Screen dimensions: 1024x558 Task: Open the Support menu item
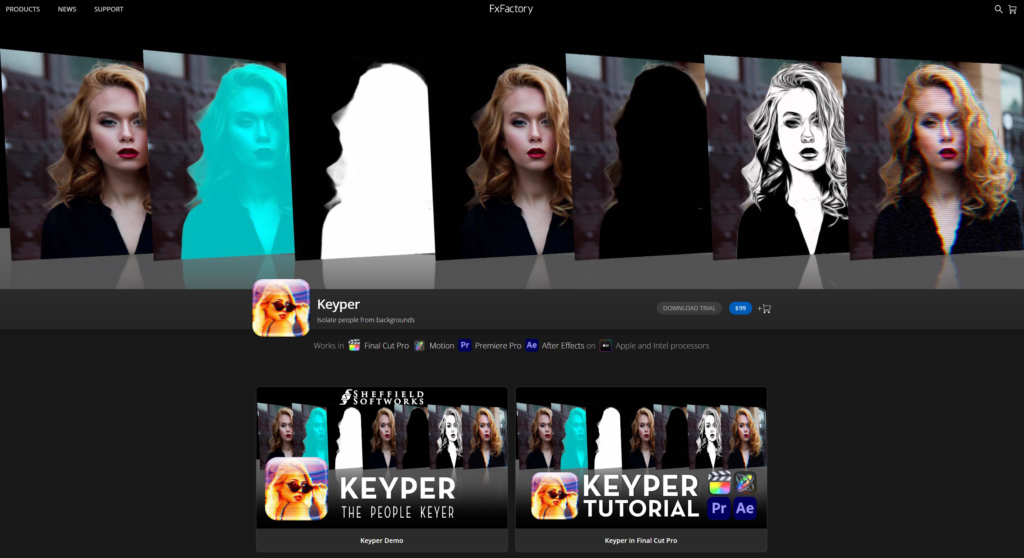(x=108, y=9)
